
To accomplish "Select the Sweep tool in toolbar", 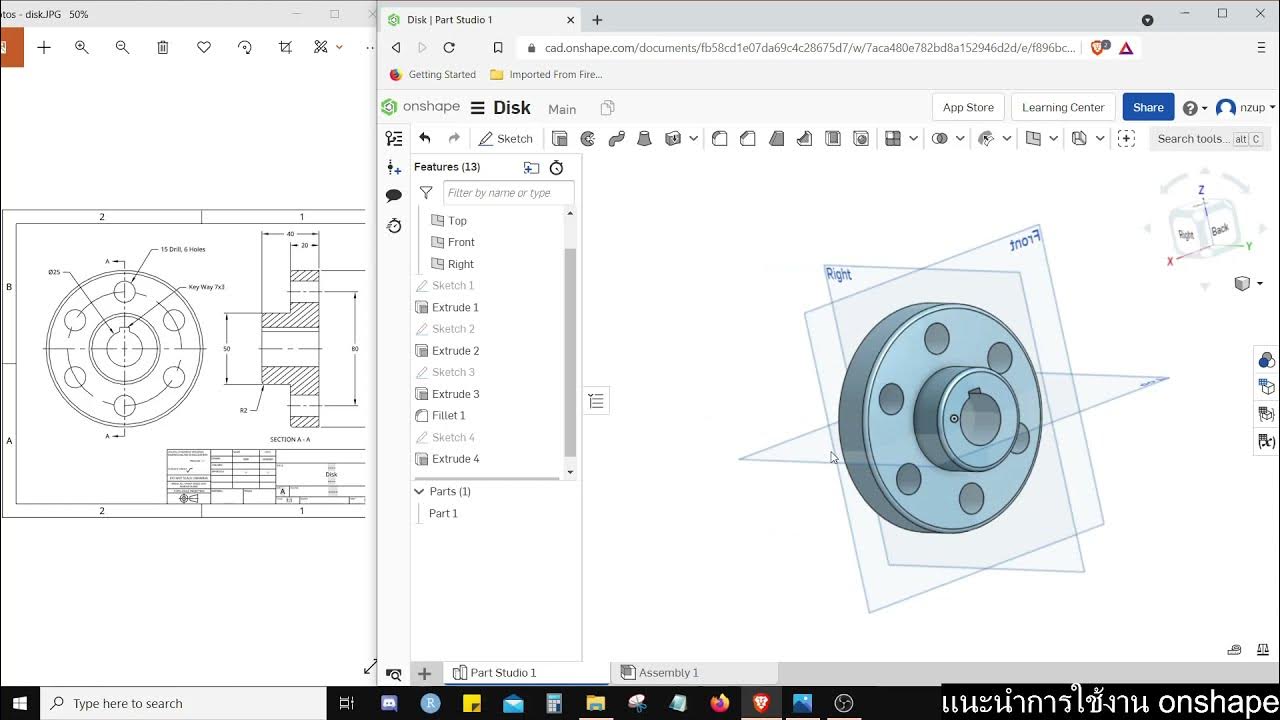I will pyautogui.click(x=616, y=139).
